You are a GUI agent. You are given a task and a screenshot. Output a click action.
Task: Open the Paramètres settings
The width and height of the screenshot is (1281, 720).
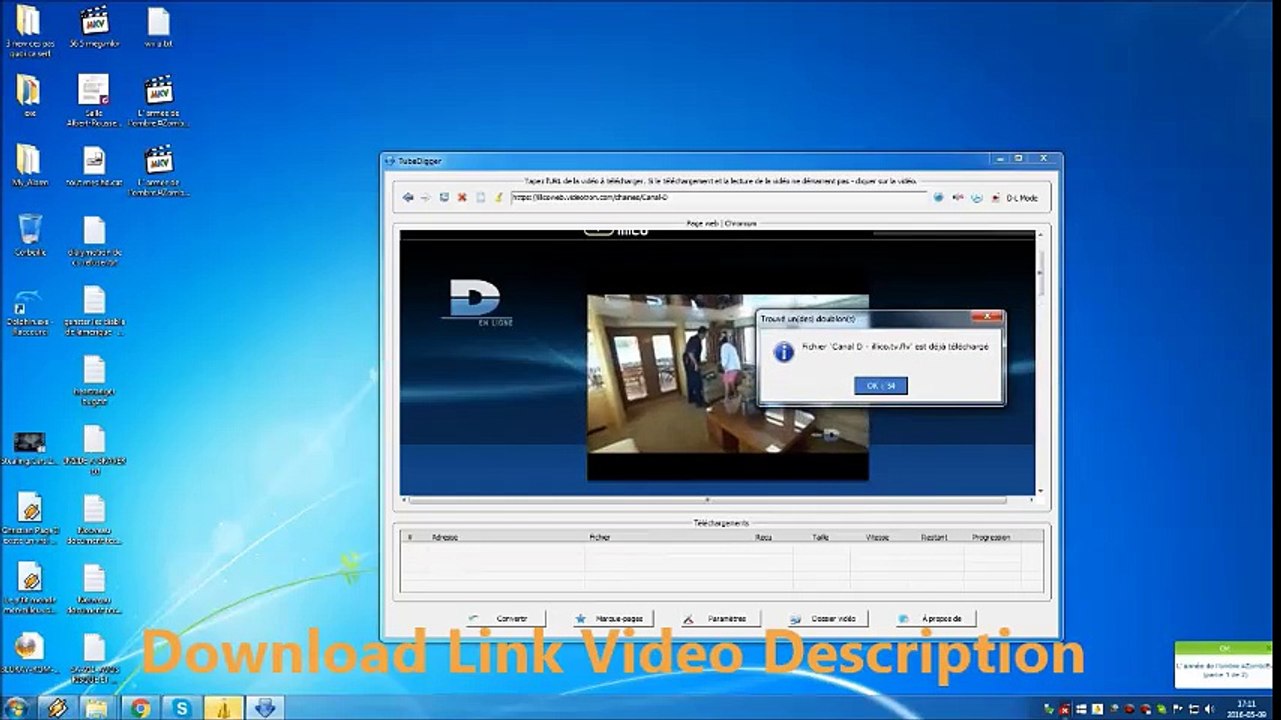tap(719, 619)
